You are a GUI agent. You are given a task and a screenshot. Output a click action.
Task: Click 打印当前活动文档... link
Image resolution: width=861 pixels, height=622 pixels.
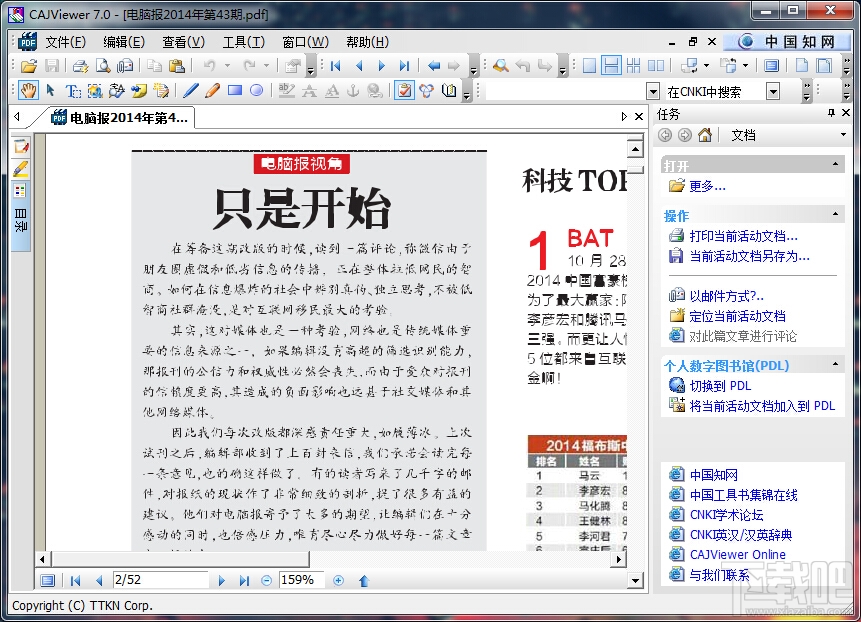coord(743,236)
